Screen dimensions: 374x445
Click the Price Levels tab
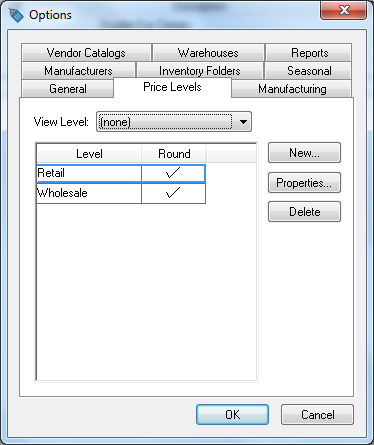point(172,87)
